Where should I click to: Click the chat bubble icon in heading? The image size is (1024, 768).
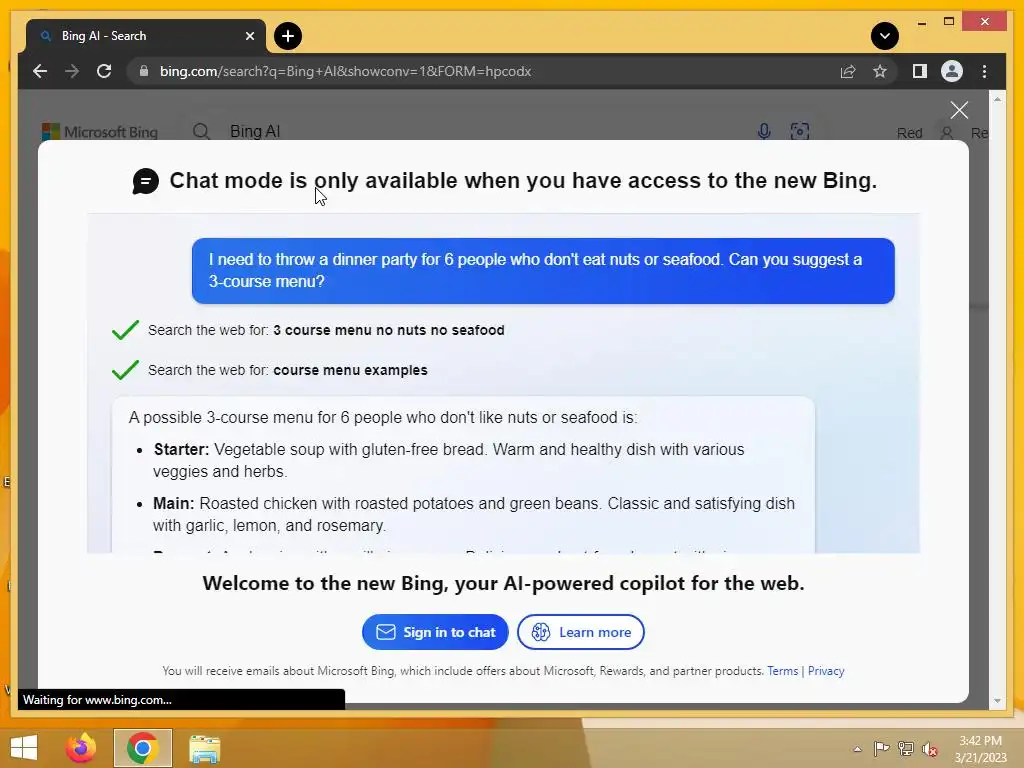[146, 181]
